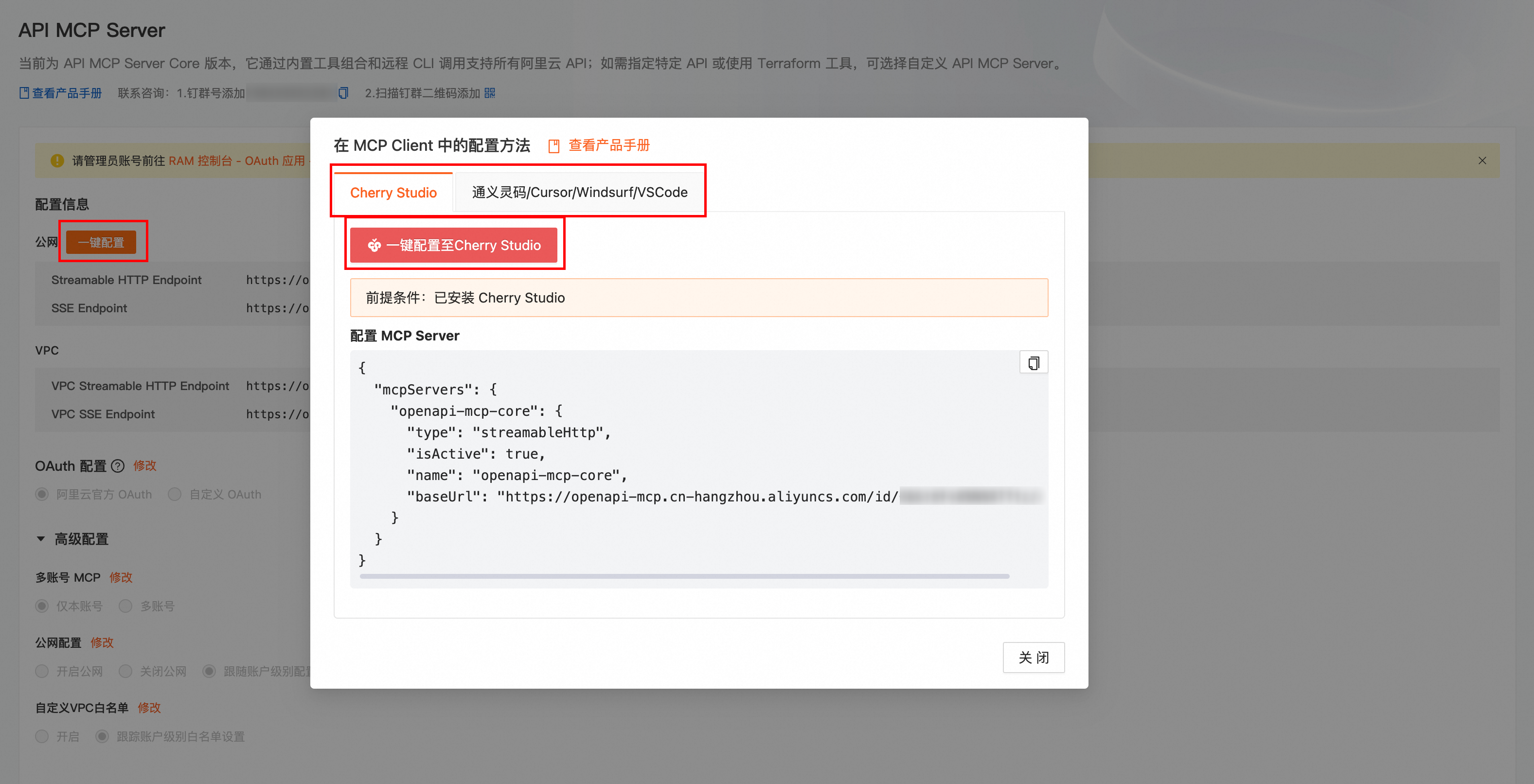Open RAM 控制台 - OAuth 应用 link

(x=236, y=160)
